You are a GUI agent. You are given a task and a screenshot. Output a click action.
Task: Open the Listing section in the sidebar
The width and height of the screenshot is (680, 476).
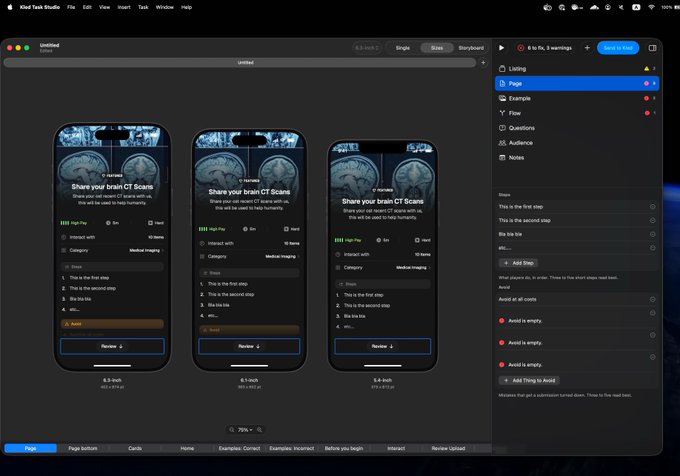coord(577,68)
